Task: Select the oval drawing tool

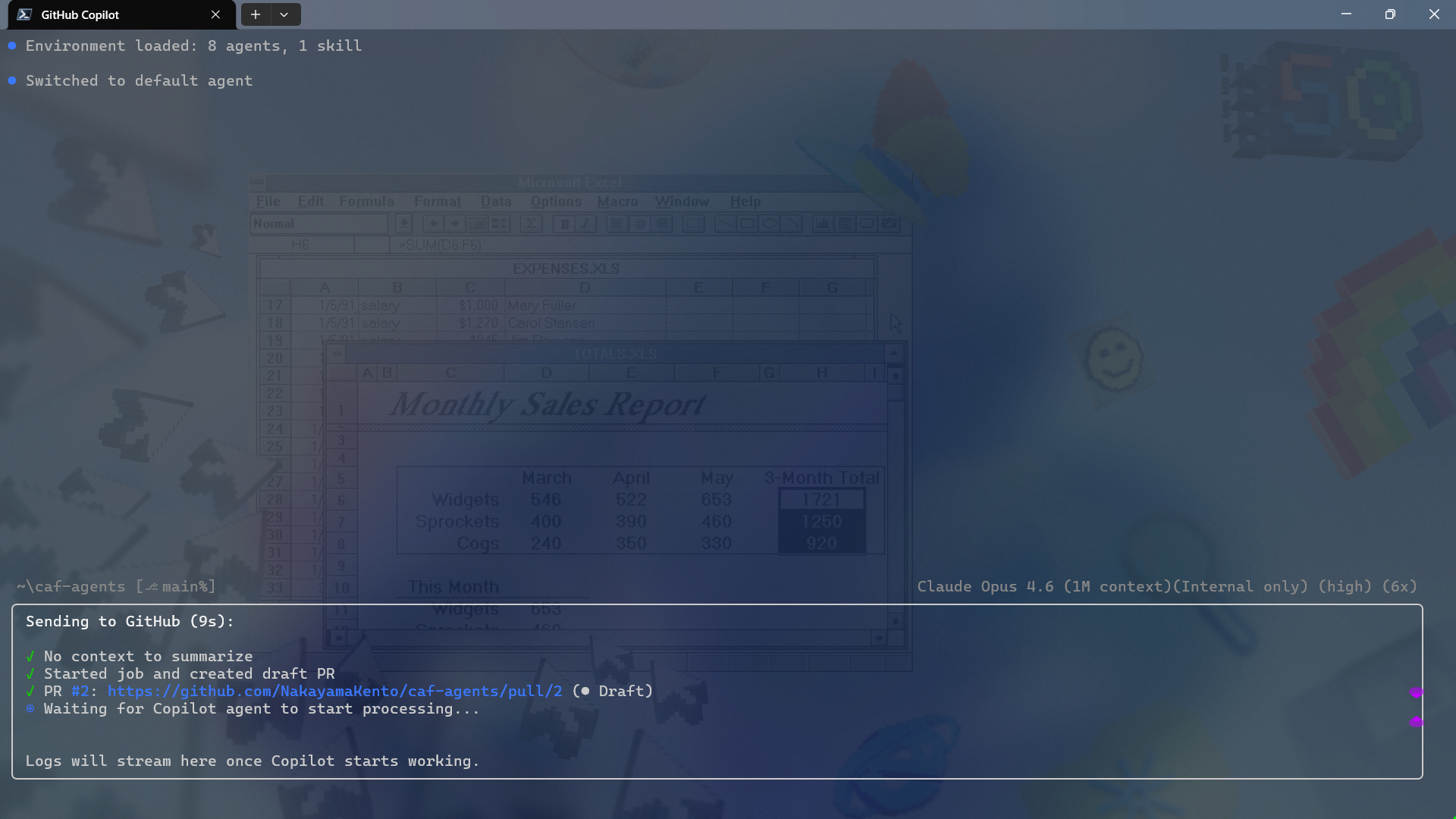Action: (x=770, y=224)
